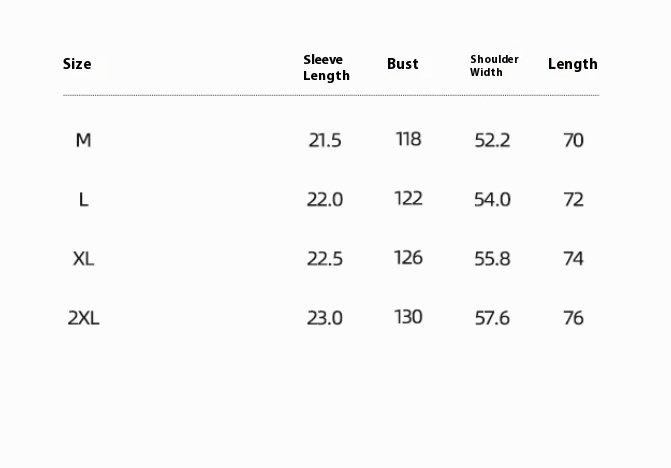
Task: Click the Length column header
Action: point(573,64)
